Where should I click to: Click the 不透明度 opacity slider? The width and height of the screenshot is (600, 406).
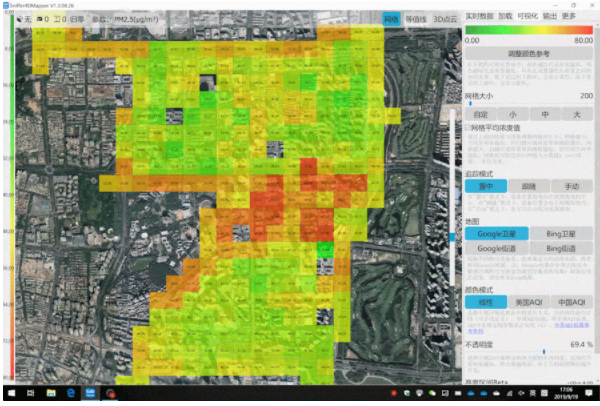(543, 351)
